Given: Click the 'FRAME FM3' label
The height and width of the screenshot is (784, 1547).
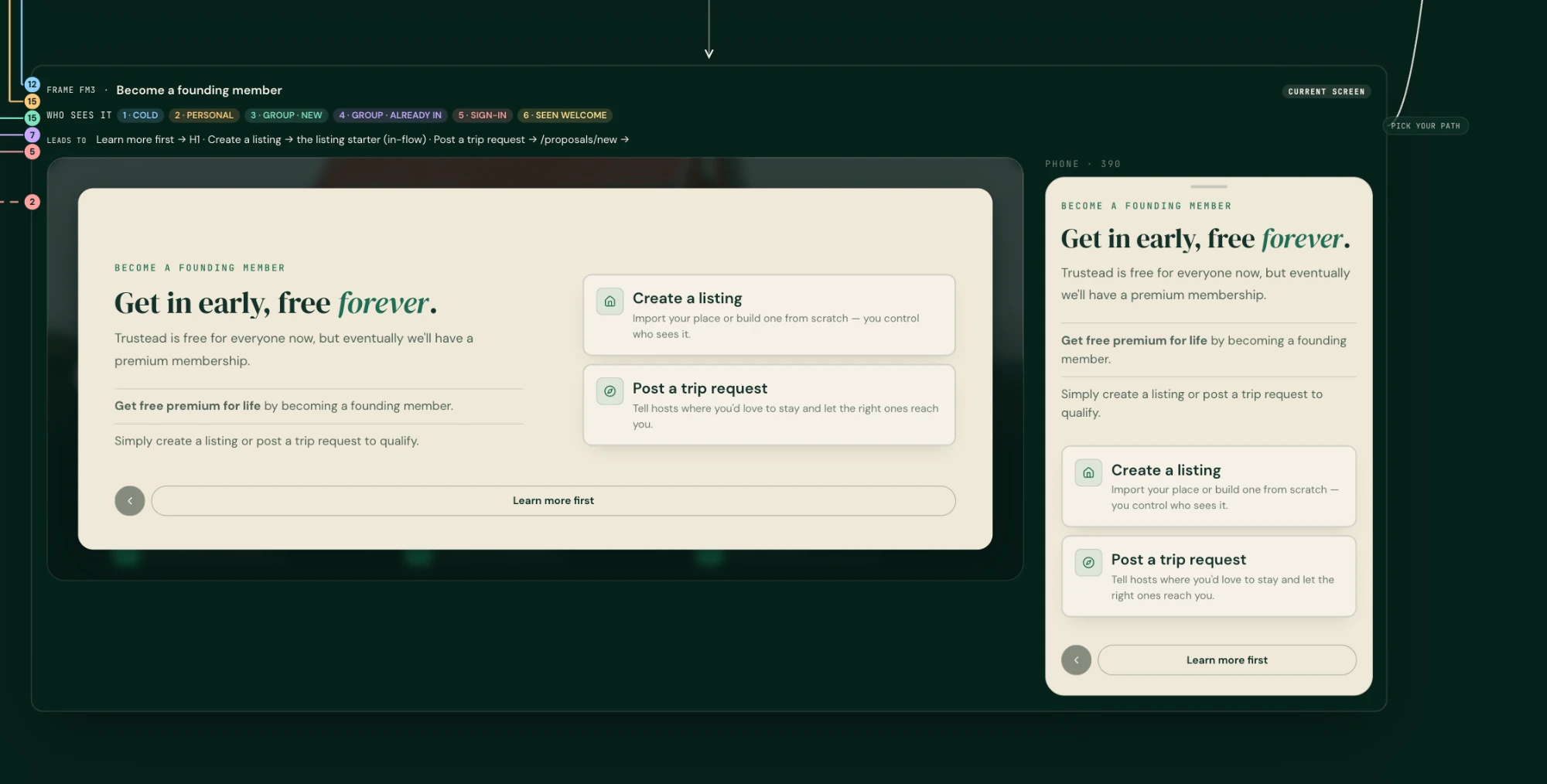Looking at the screenshot, I should coord(71,90).
